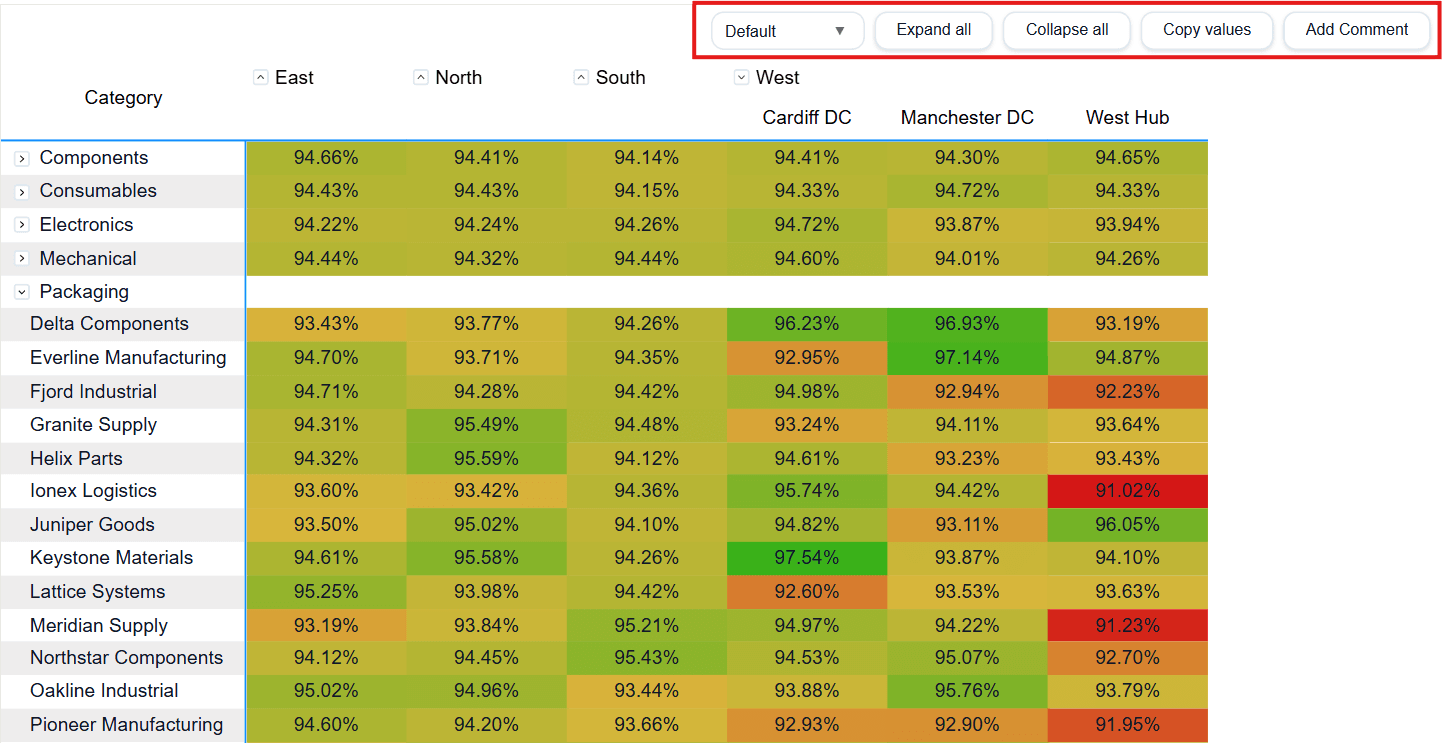Select the Pioneer Manufacturing row label

coord(128,725)
